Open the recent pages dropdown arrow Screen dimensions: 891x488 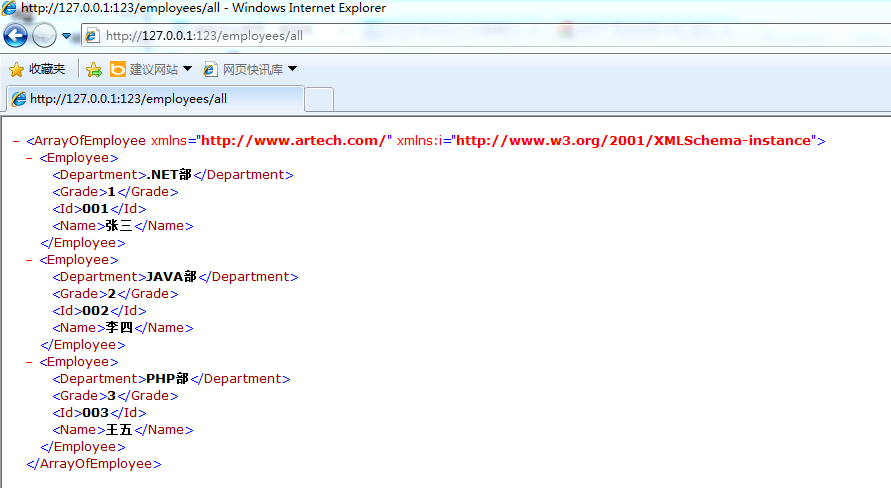[x=66, y=36]
